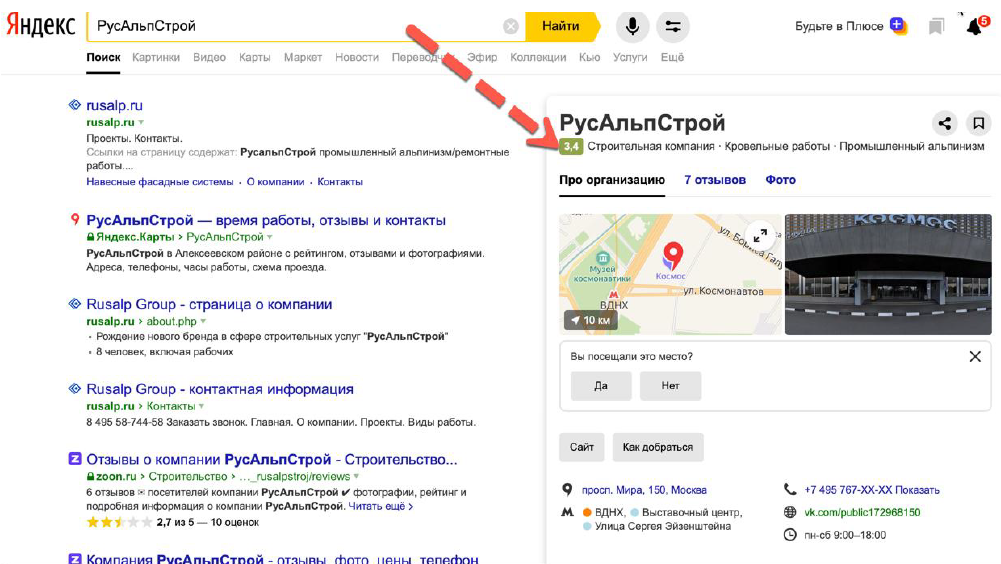Click the Будьте в Плюсе link
Viewport: 1001px width, 564px height.
coord(839,26)
